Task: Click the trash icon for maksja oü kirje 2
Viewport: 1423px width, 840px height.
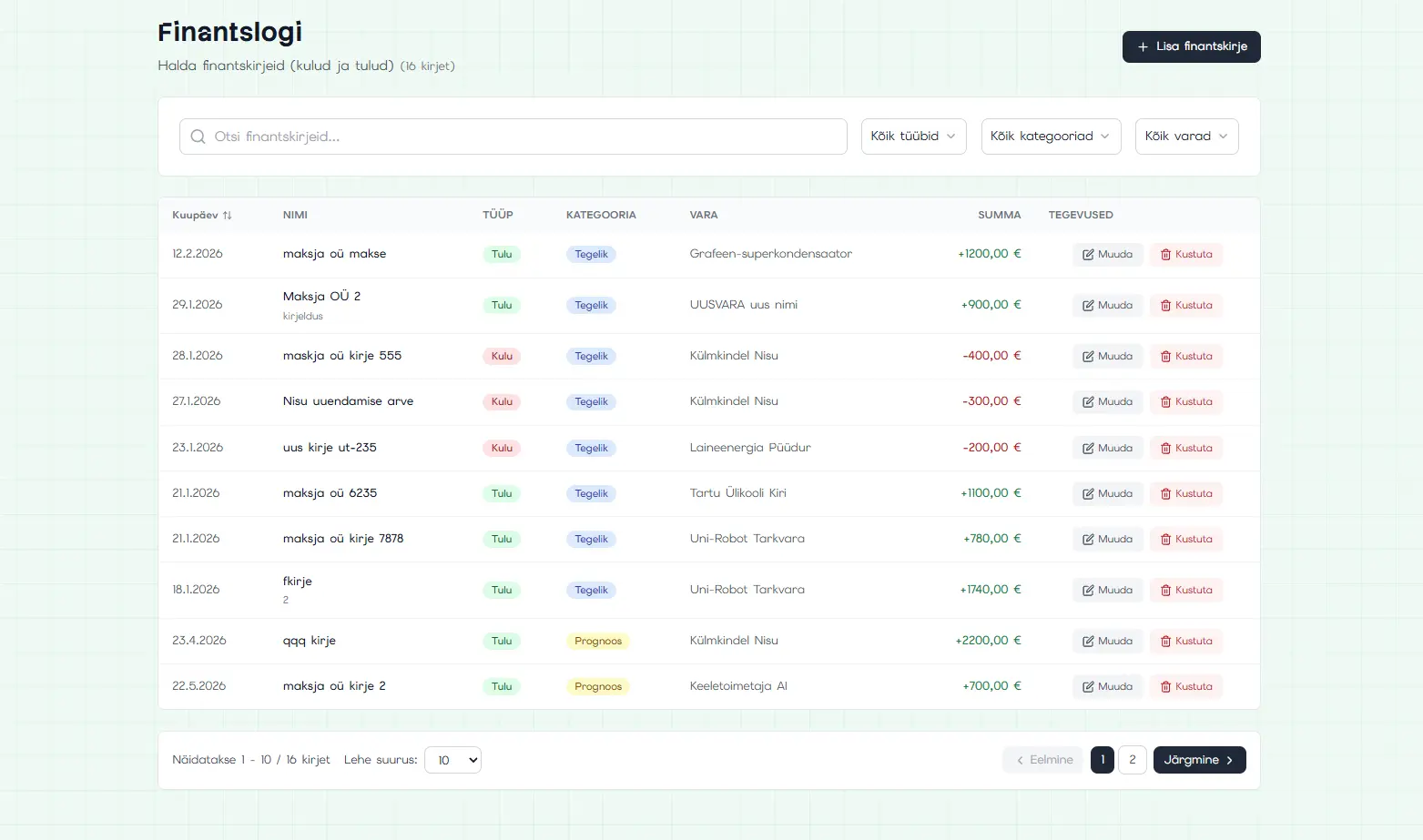Action: (x=1165, y=687)
